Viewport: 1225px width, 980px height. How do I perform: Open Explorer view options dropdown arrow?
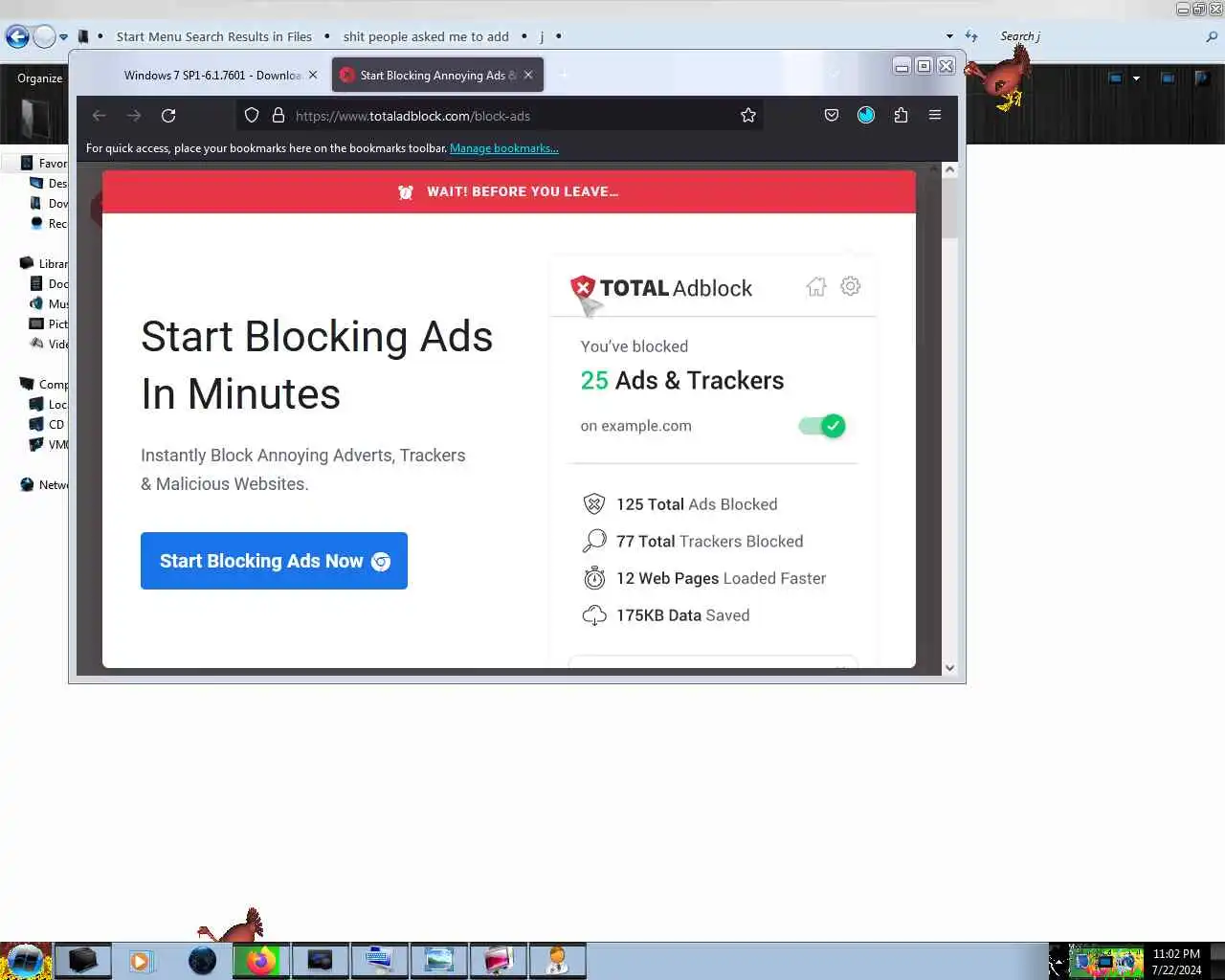(x=1136, y=78)
